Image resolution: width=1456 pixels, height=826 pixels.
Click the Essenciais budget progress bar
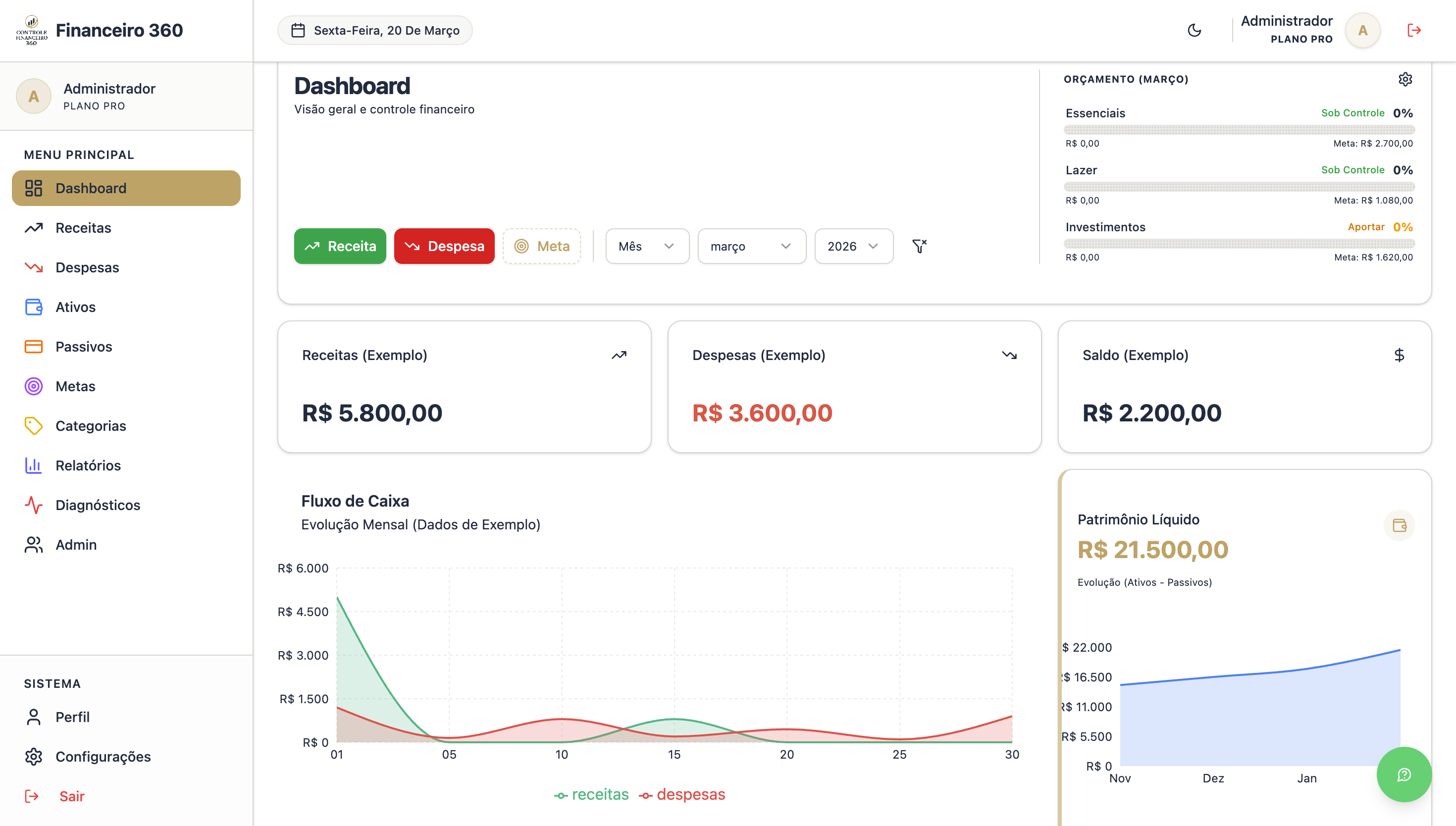pos(1238,129)
